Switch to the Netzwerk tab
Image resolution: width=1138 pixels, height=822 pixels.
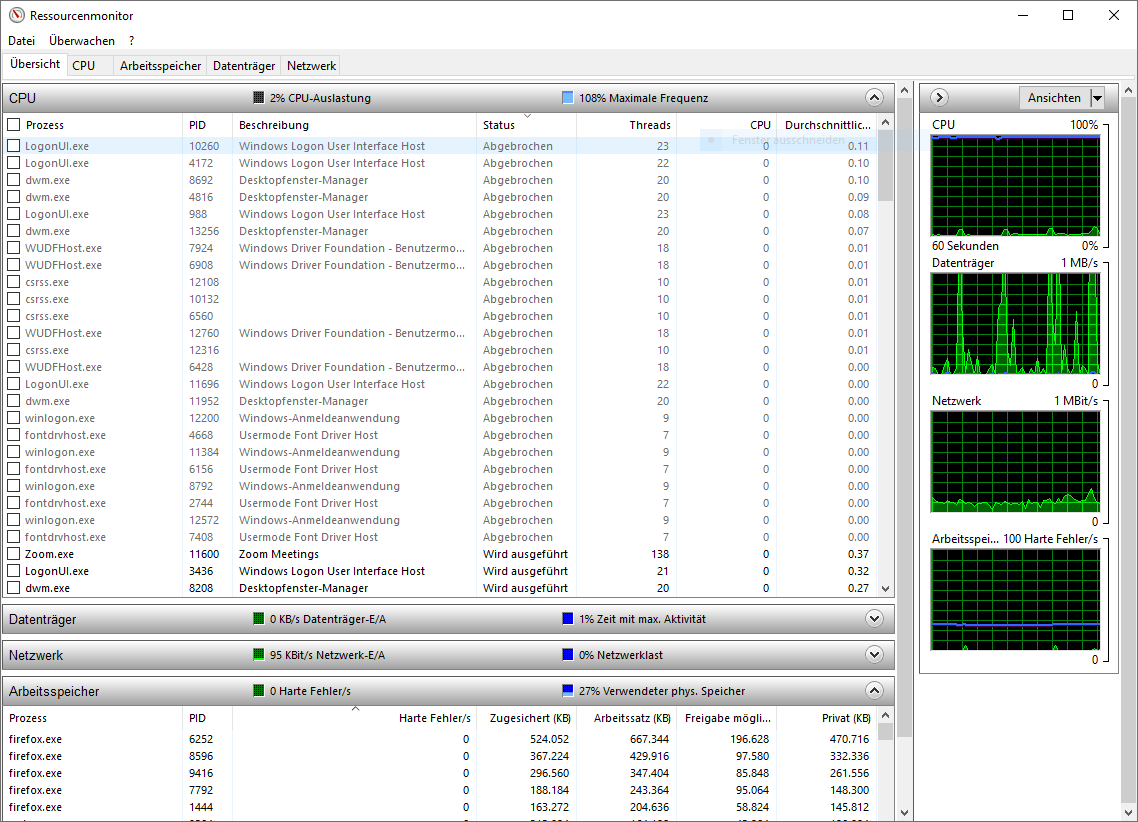coord(309,64)
